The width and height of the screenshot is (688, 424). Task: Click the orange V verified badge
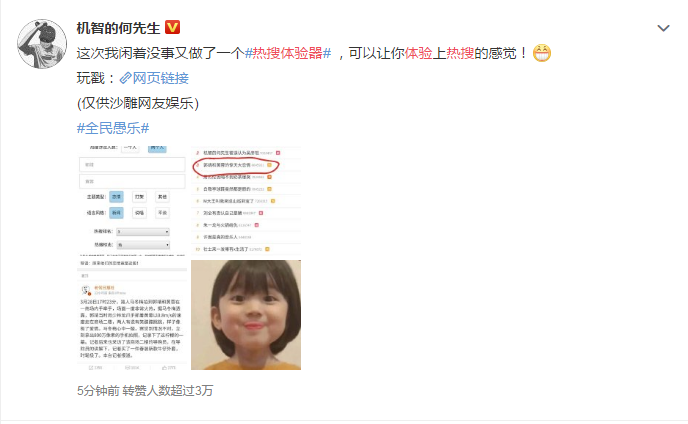click(172, 28)
